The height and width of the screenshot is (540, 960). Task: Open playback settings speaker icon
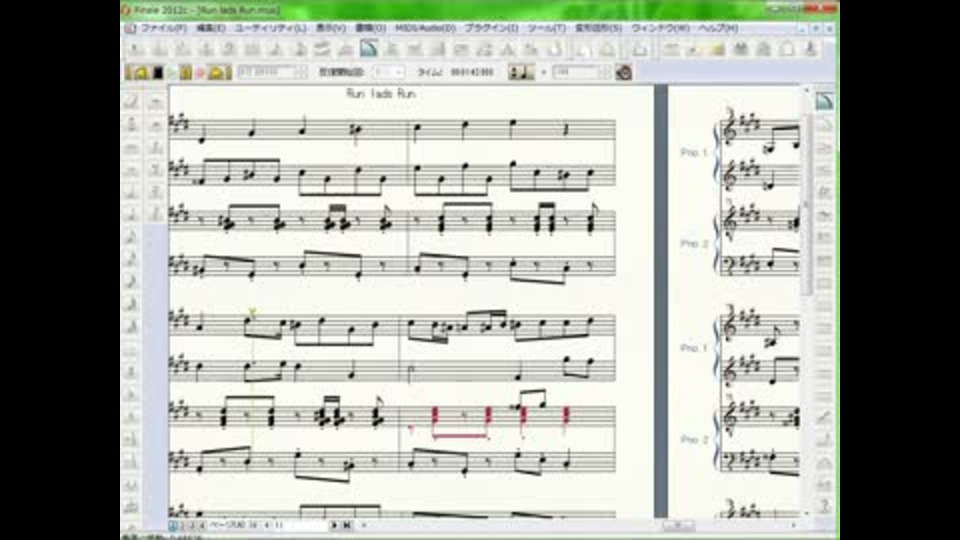coord(623,72)
